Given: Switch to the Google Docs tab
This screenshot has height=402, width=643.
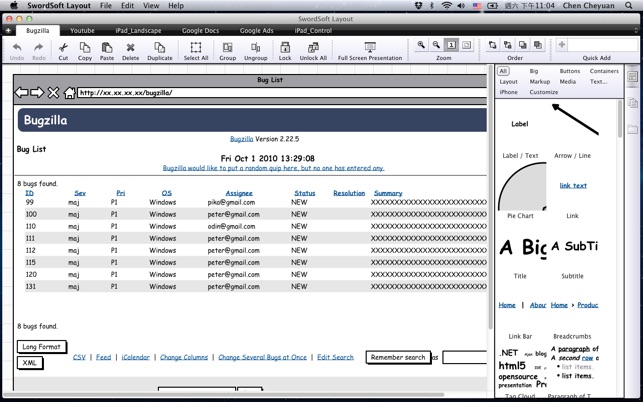Looking at the screenshot, I should [x=201, y=31].
